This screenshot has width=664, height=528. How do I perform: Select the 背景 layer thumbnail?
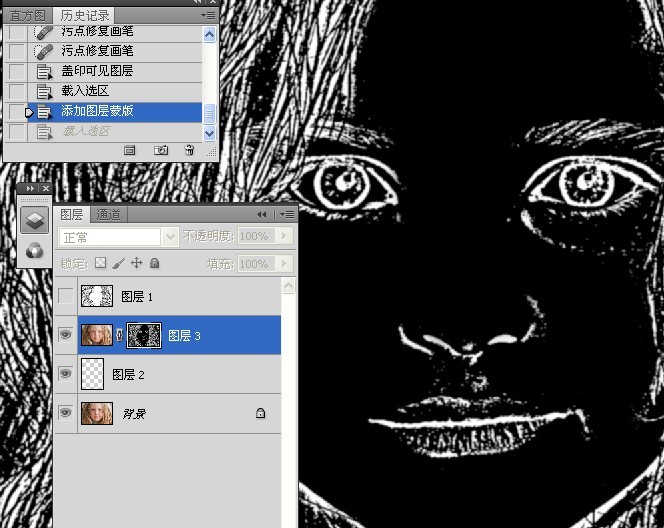tap(97, 413)
